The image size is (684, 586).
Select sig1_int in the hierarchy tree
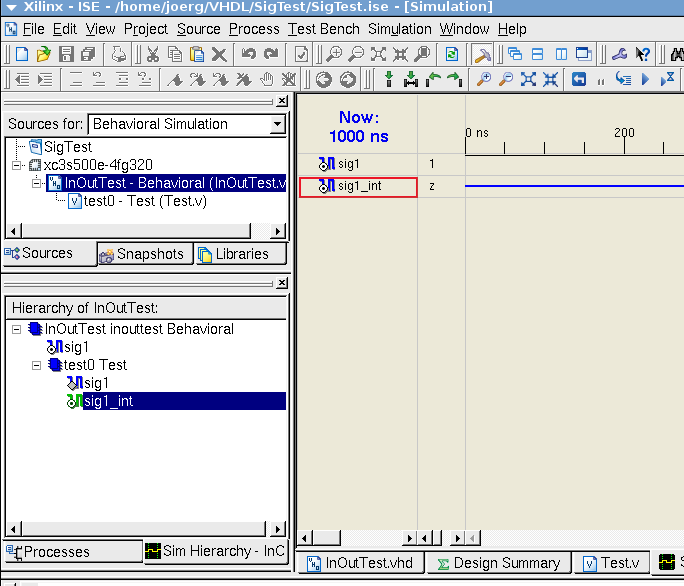tap(109, 401)
